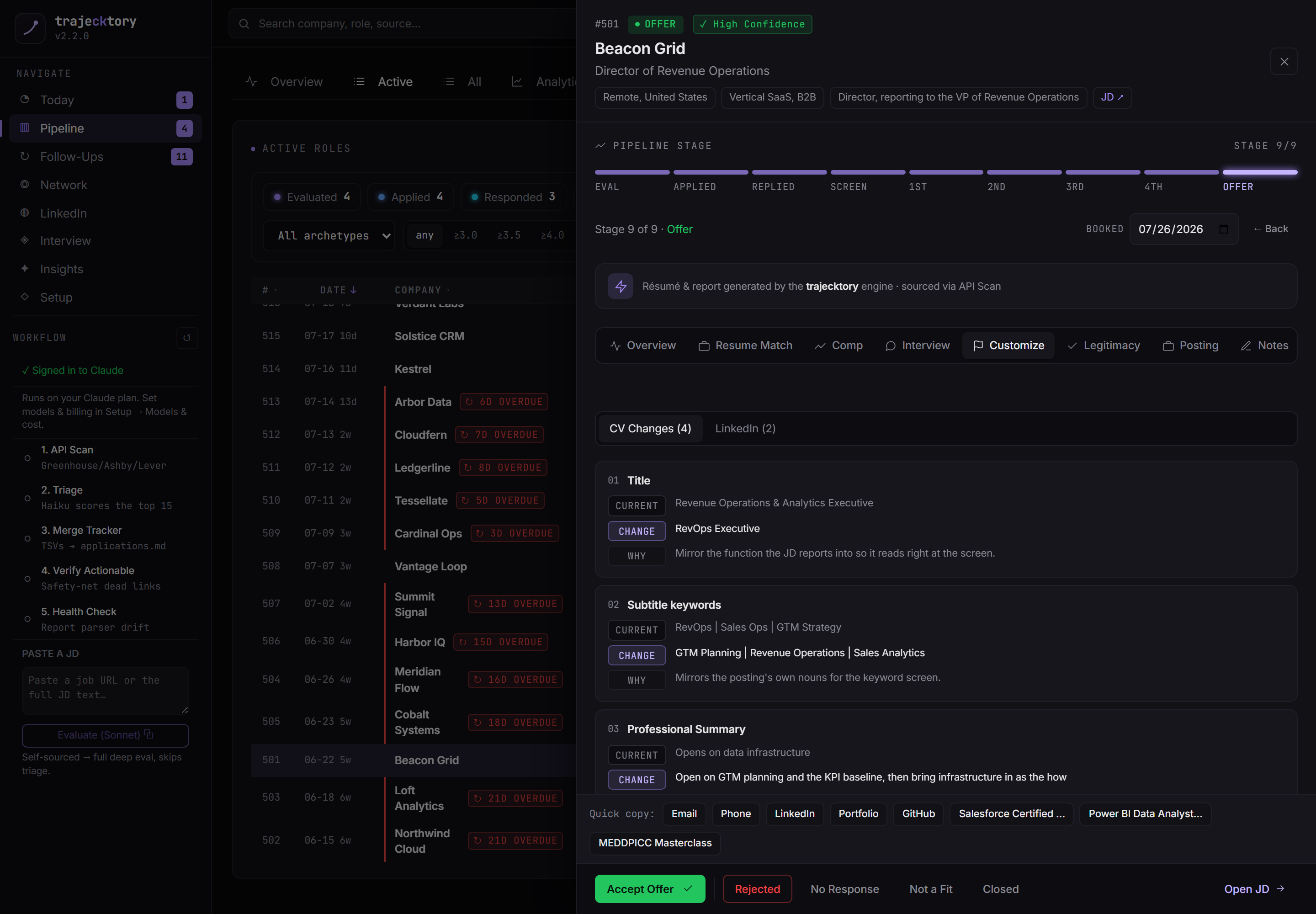Open the Notes tab
The image size is (1316, 914).
(x=1263, y=345)
